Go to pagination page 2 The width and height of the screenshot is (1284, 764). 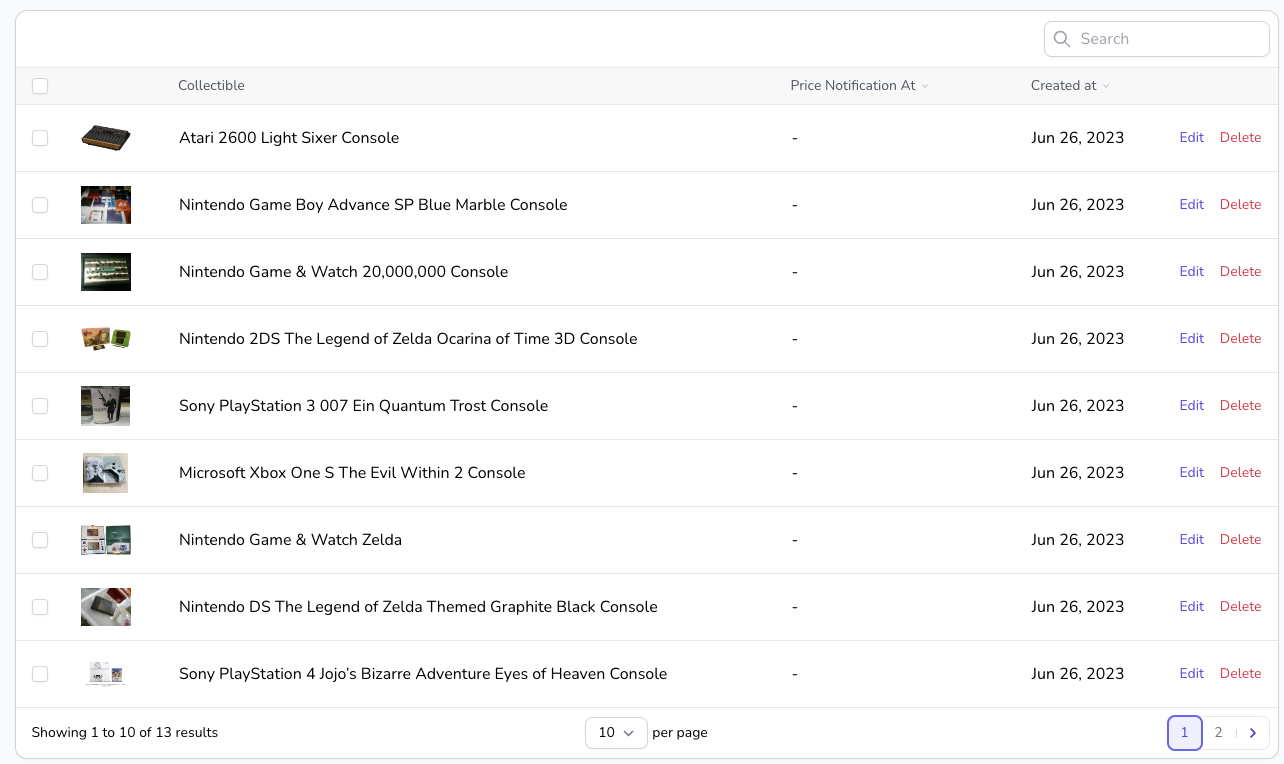point(1218,733)
